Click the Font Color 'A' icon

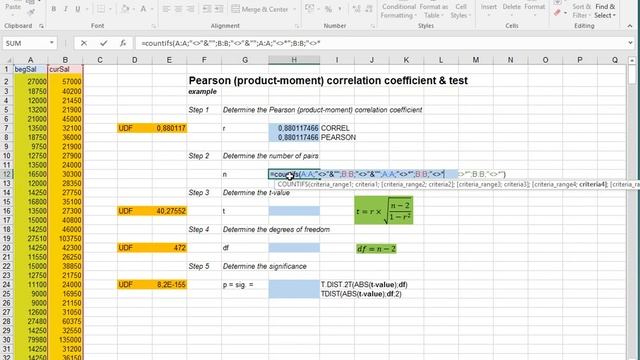pyautogui.click(x=143, y=9)
